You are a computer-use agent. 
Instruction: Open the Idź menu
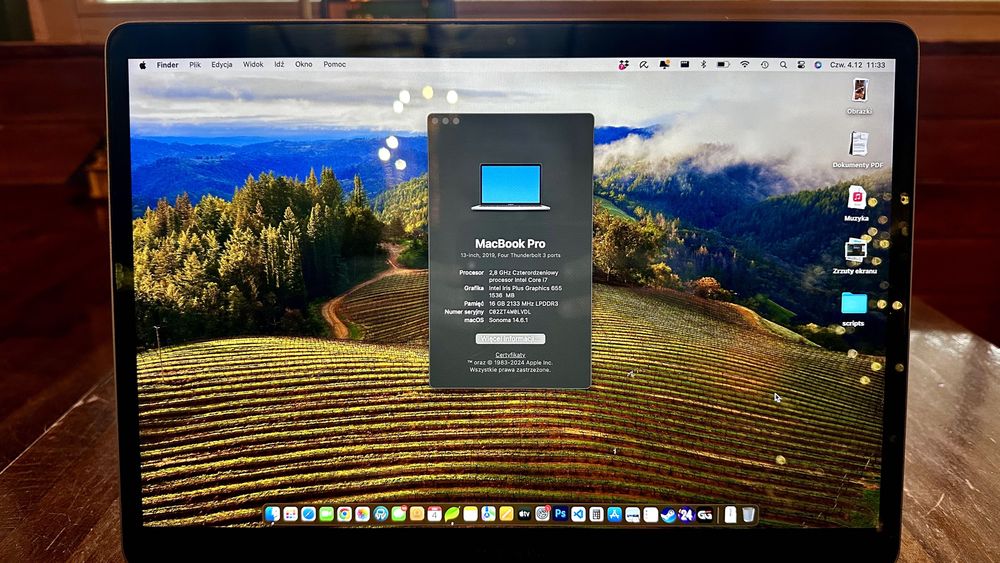point(279,64)
